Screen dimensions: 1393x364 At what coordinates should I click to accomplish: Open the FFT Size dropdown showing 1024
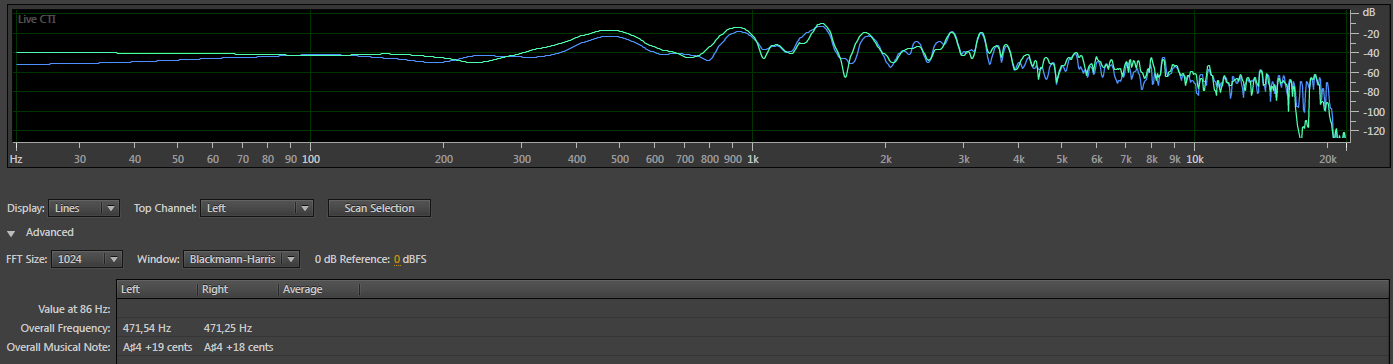click(86, 259)
